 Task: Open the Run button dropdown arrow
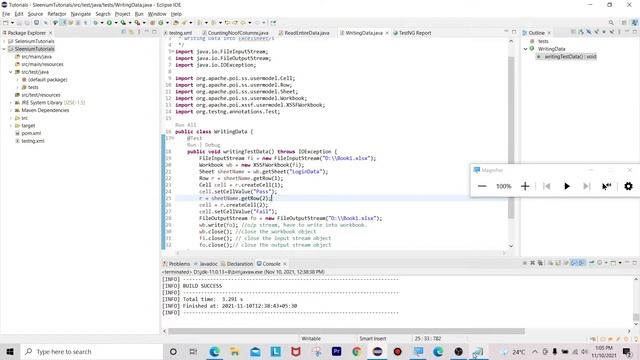point(116,23)
